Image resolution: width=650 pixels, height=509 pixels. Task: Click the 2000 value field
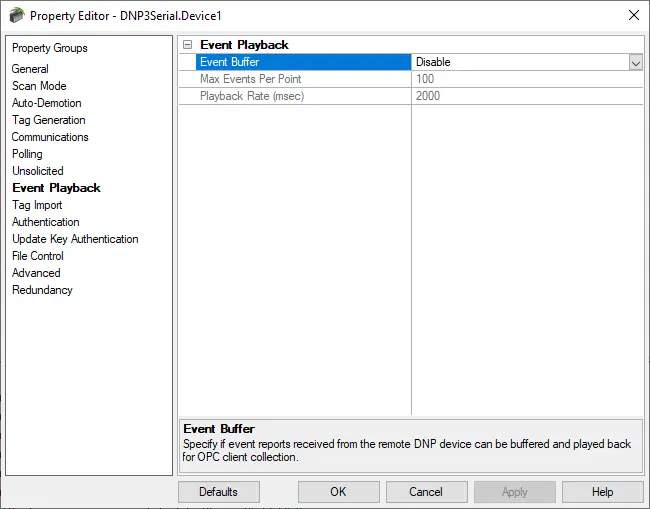[x=527, y=96]
